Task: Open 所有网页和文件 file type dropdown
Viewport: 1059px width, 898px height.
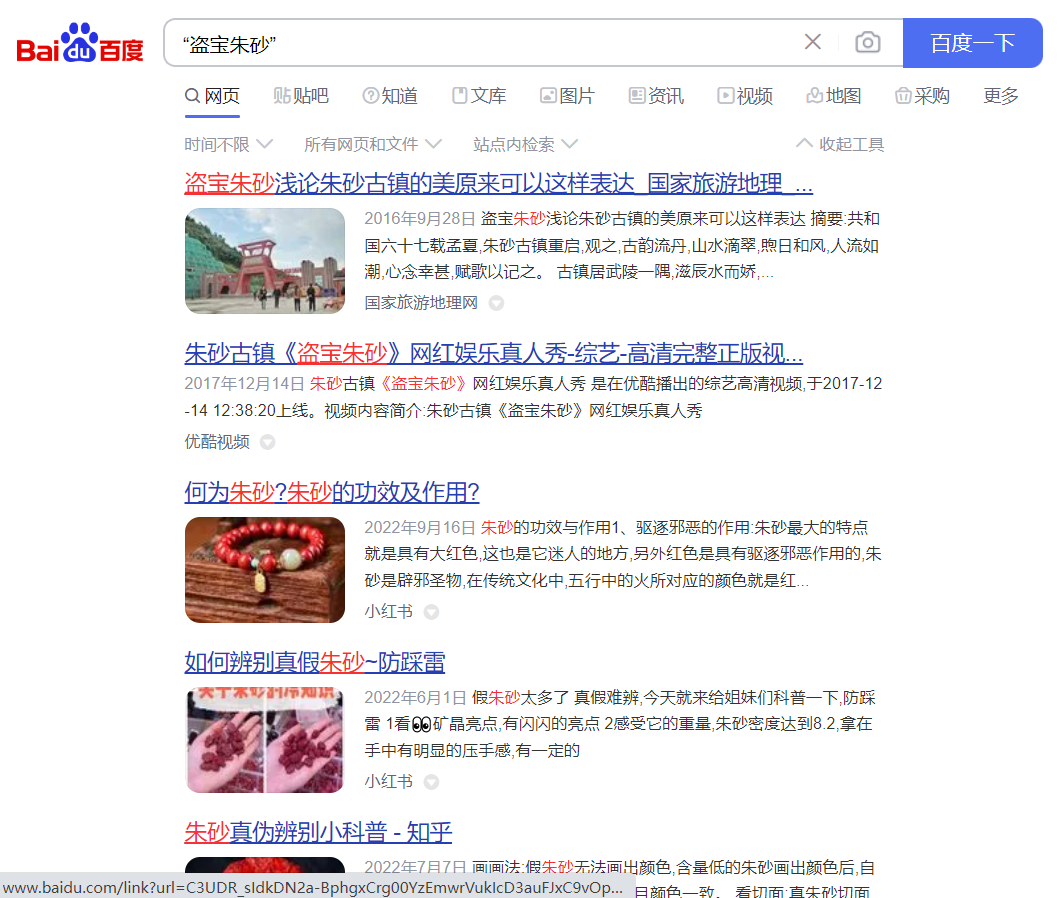Action: coord(372,144)
